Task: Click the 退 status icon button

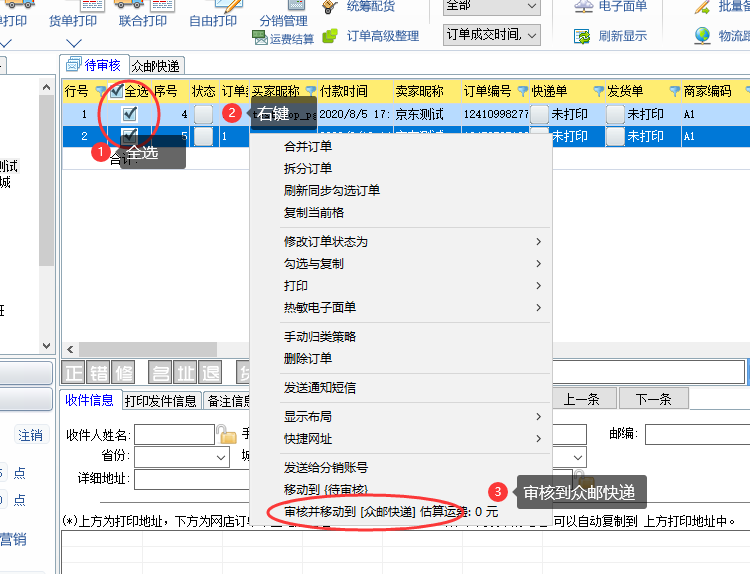Action: (210, 373)
